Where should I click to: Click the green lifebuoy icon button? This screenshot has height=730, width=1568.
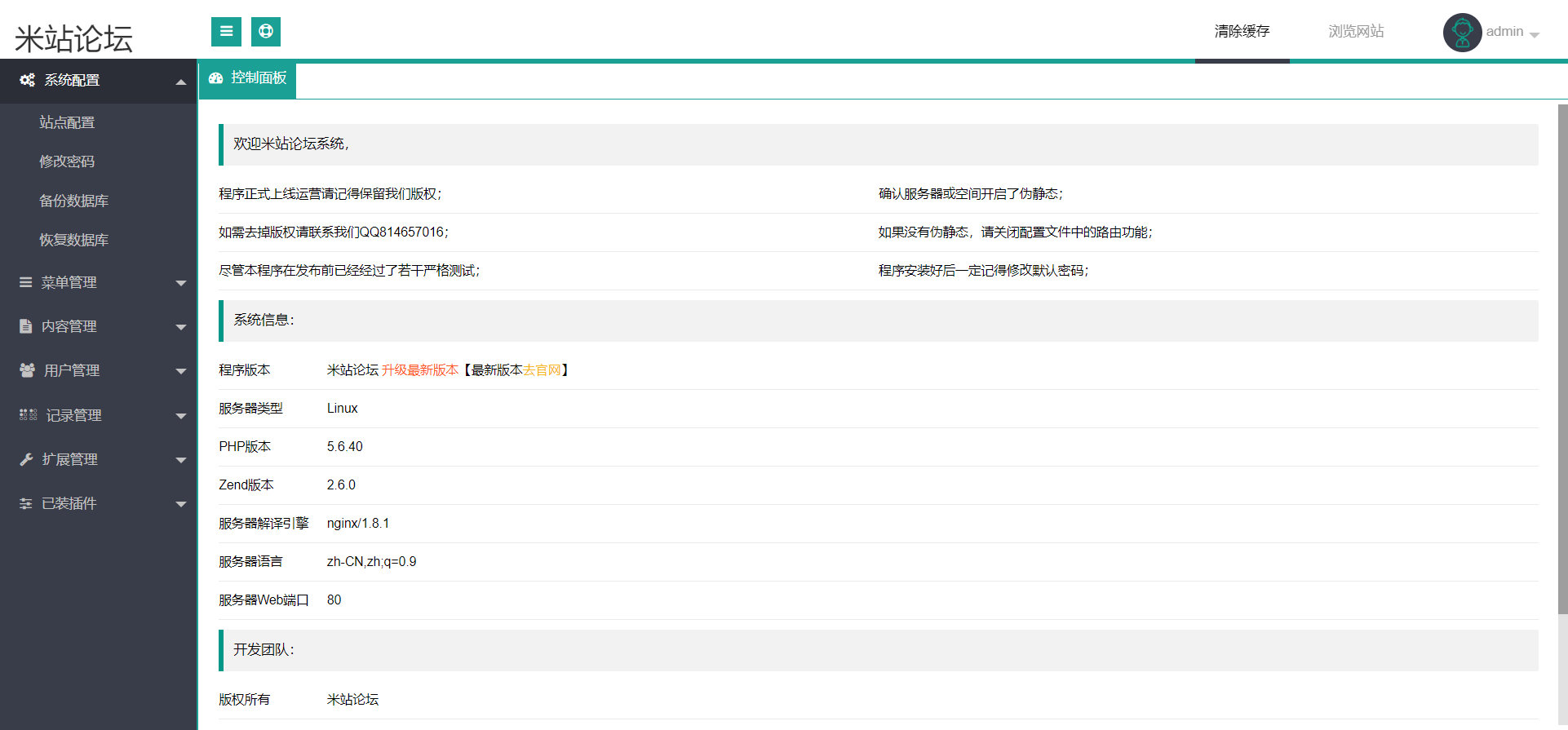pos(266,32)
